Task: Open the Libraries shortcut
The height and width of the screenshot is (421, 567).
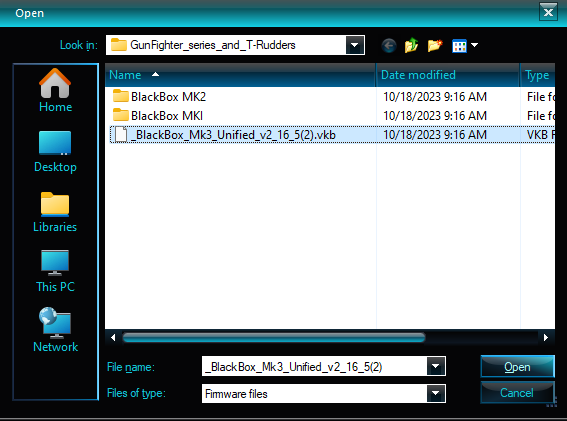Action: 55,212
